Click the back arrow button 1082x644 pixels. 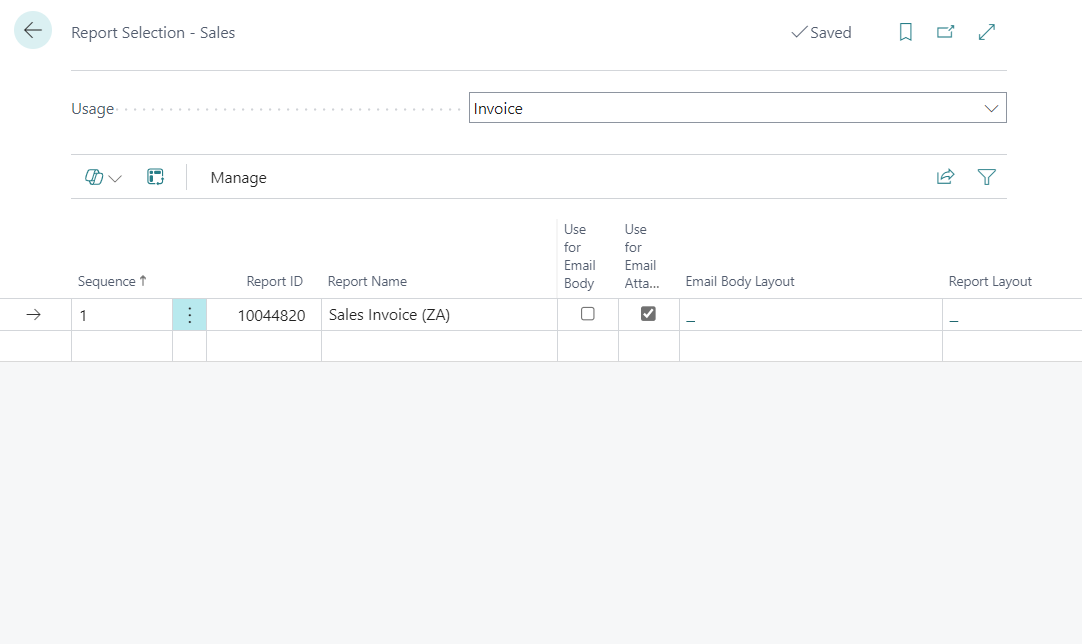coord(33,31)
